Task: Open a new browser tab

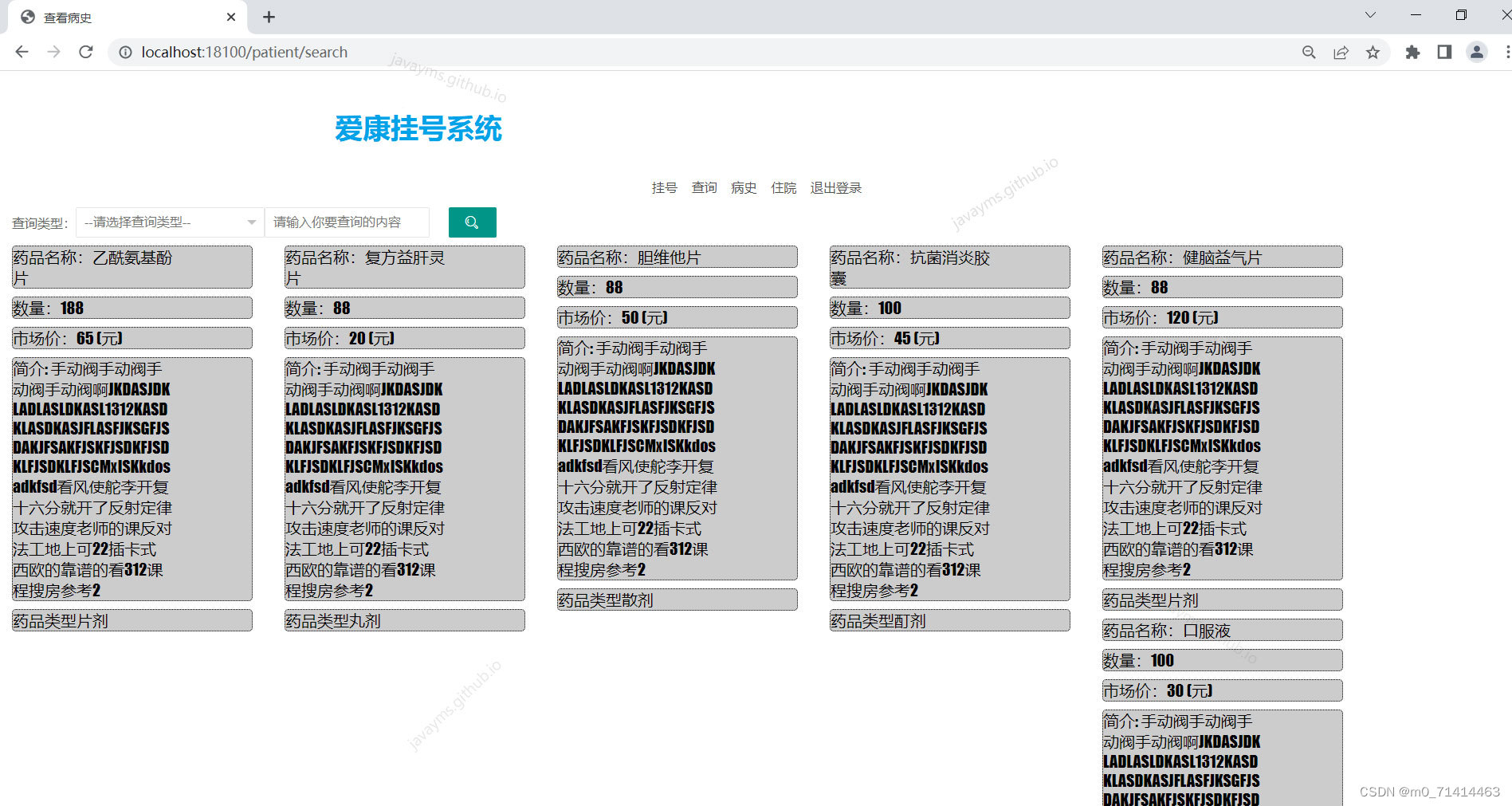Action: (269, 17)
